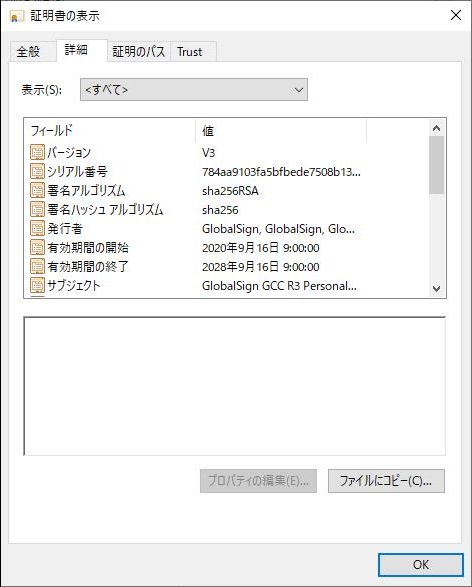This screenshot has width=472, height=587.
Task: Click the certificate icon in title bar
Action: tap(17, 16)
